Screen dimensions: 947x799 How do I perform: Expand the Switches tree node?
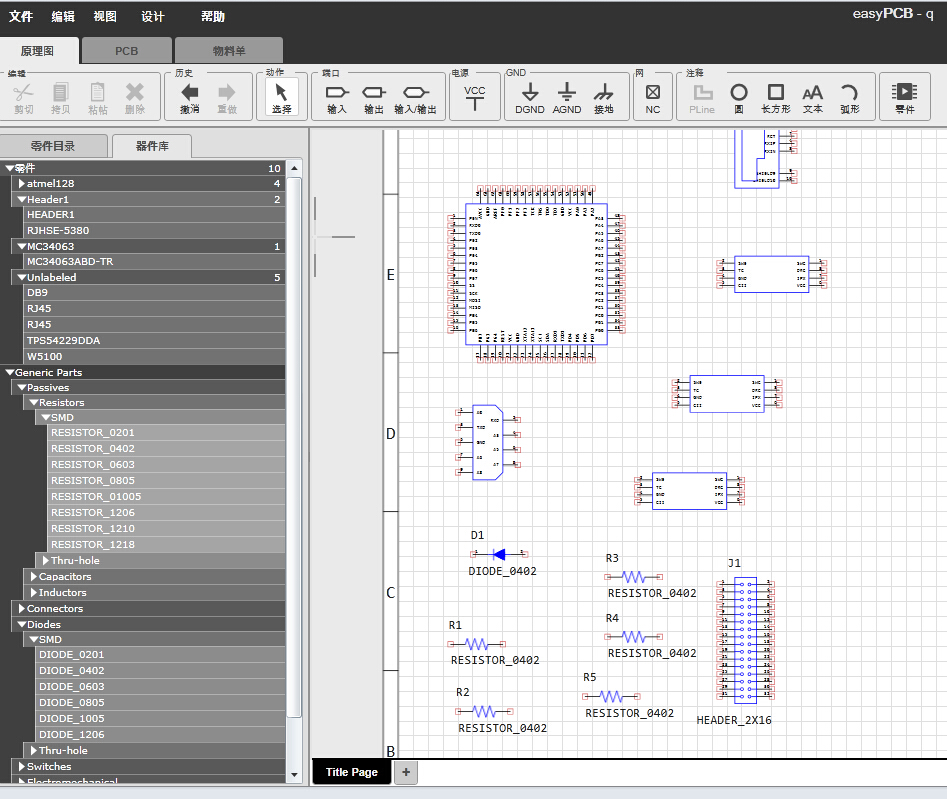(x=22, y=766)
